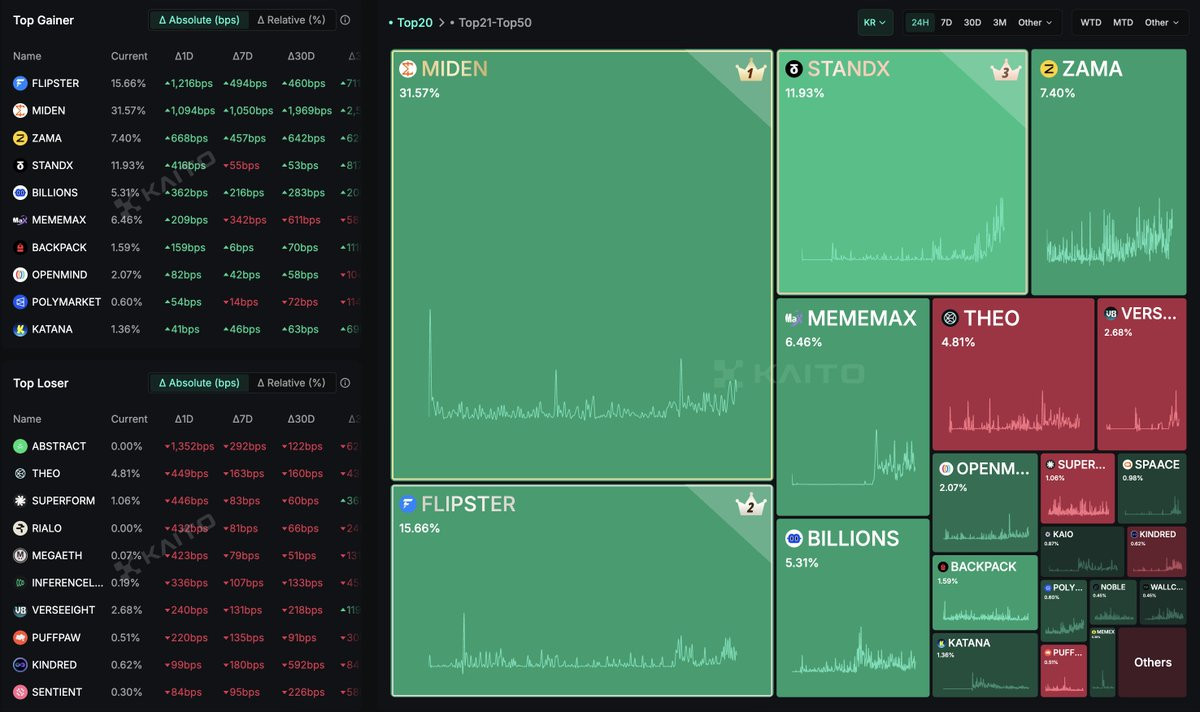The width and height of the screenshot is (1200, 712).
Task: Click the POLYMARKET logo in Top Gainer list
Action: click(x=20, y=302)
